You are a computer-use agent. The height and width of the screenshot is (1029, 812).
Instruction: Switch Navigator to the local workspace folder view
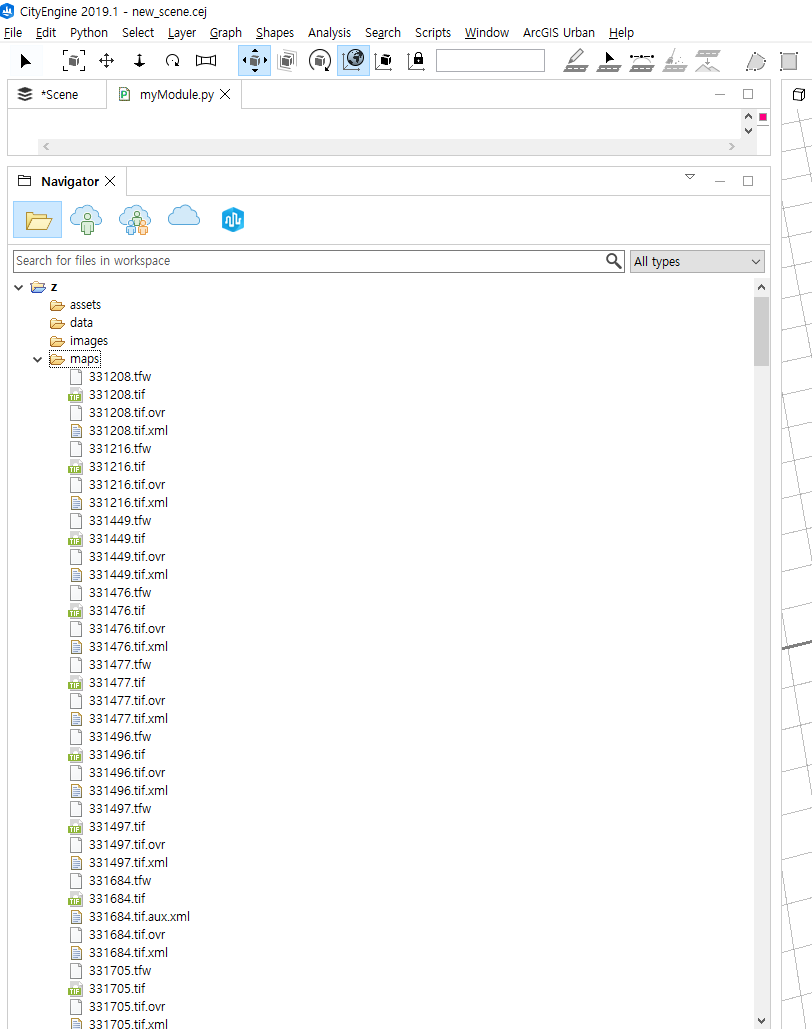tap(37, 220)
